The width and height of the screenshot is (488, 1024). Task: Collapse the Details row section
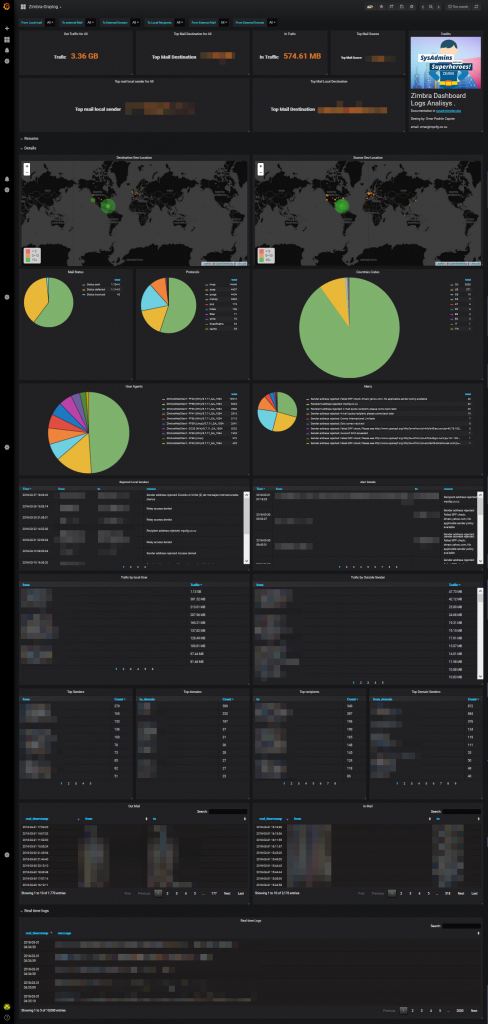click(29, 148)
